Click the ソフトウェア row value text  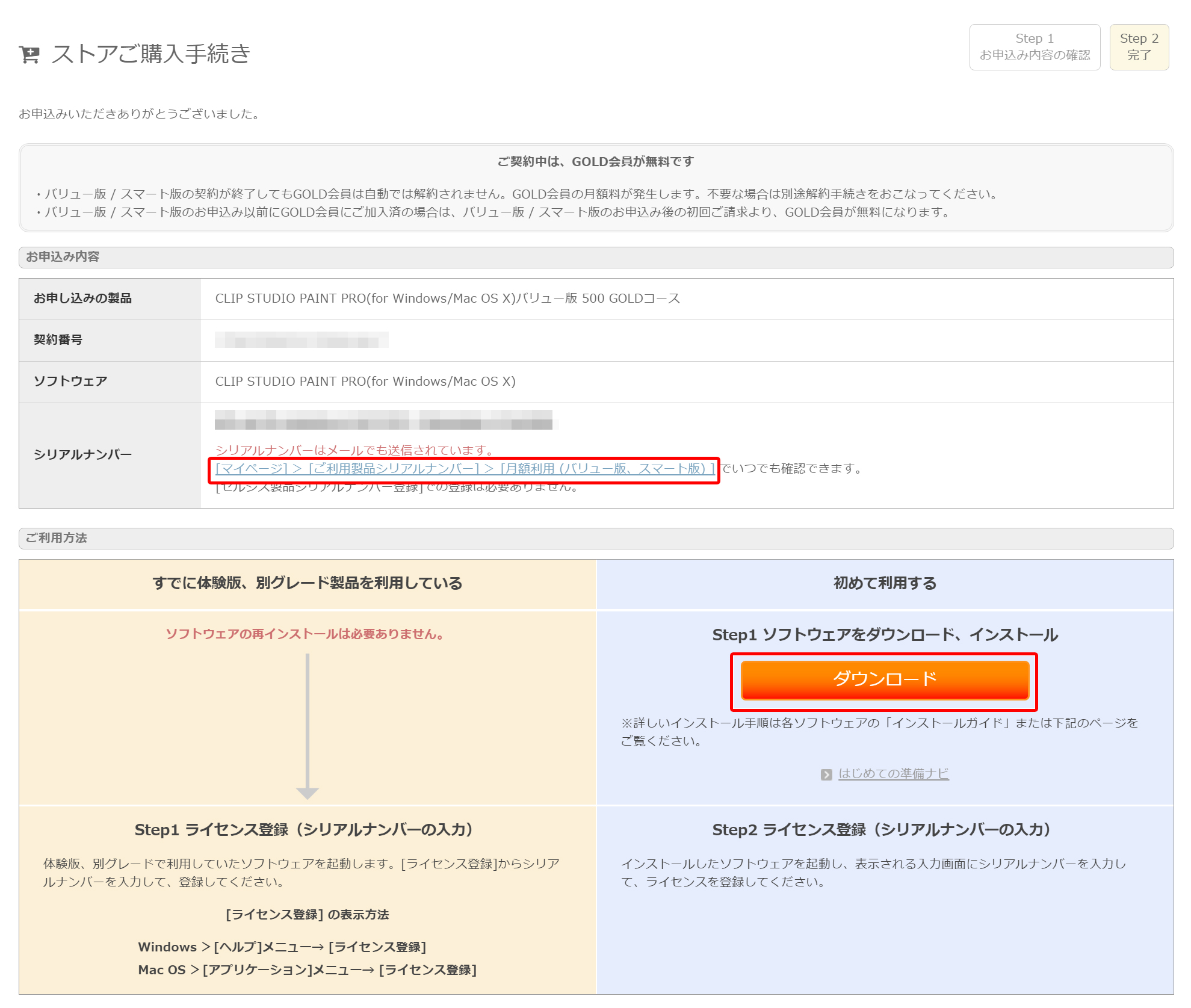point(365,382)
